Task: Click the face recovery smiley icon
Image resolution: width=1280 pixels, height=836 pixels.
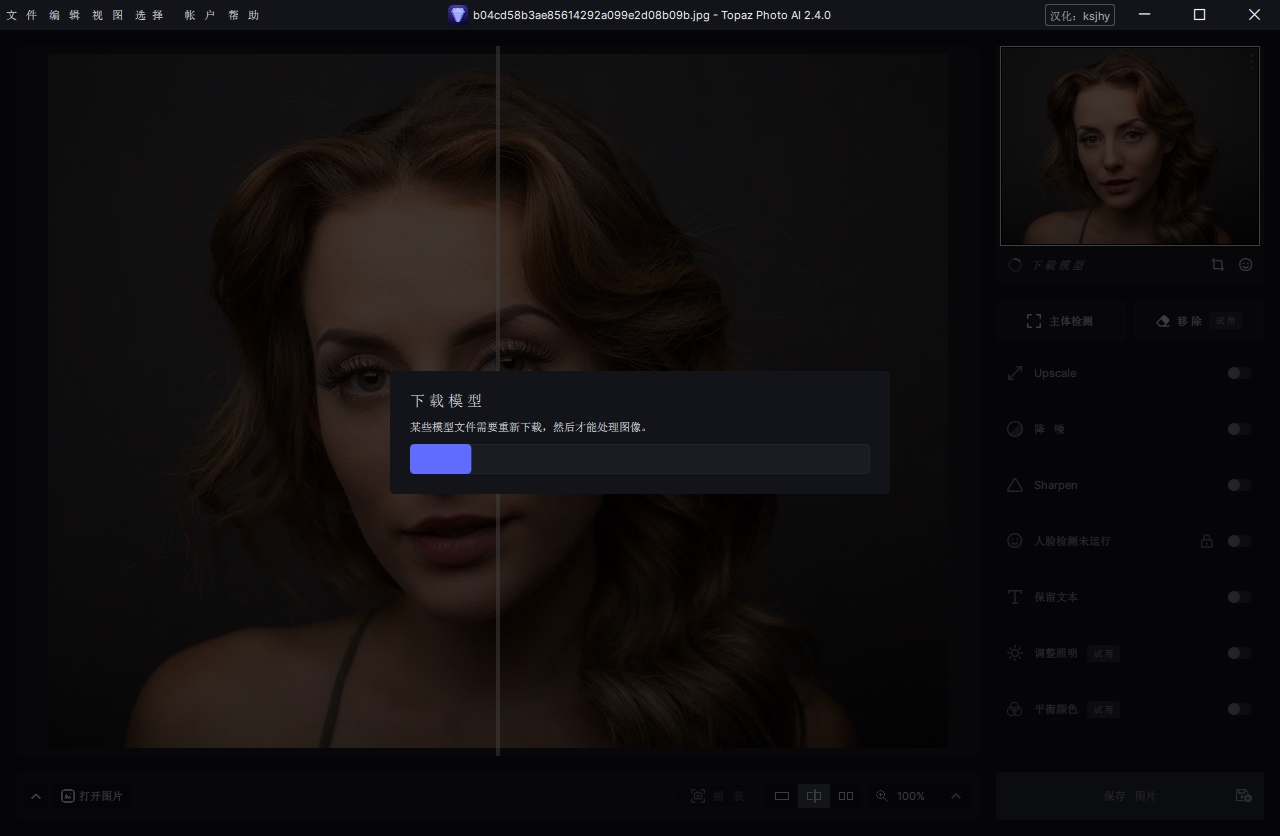Action: tap(1015, 541)
